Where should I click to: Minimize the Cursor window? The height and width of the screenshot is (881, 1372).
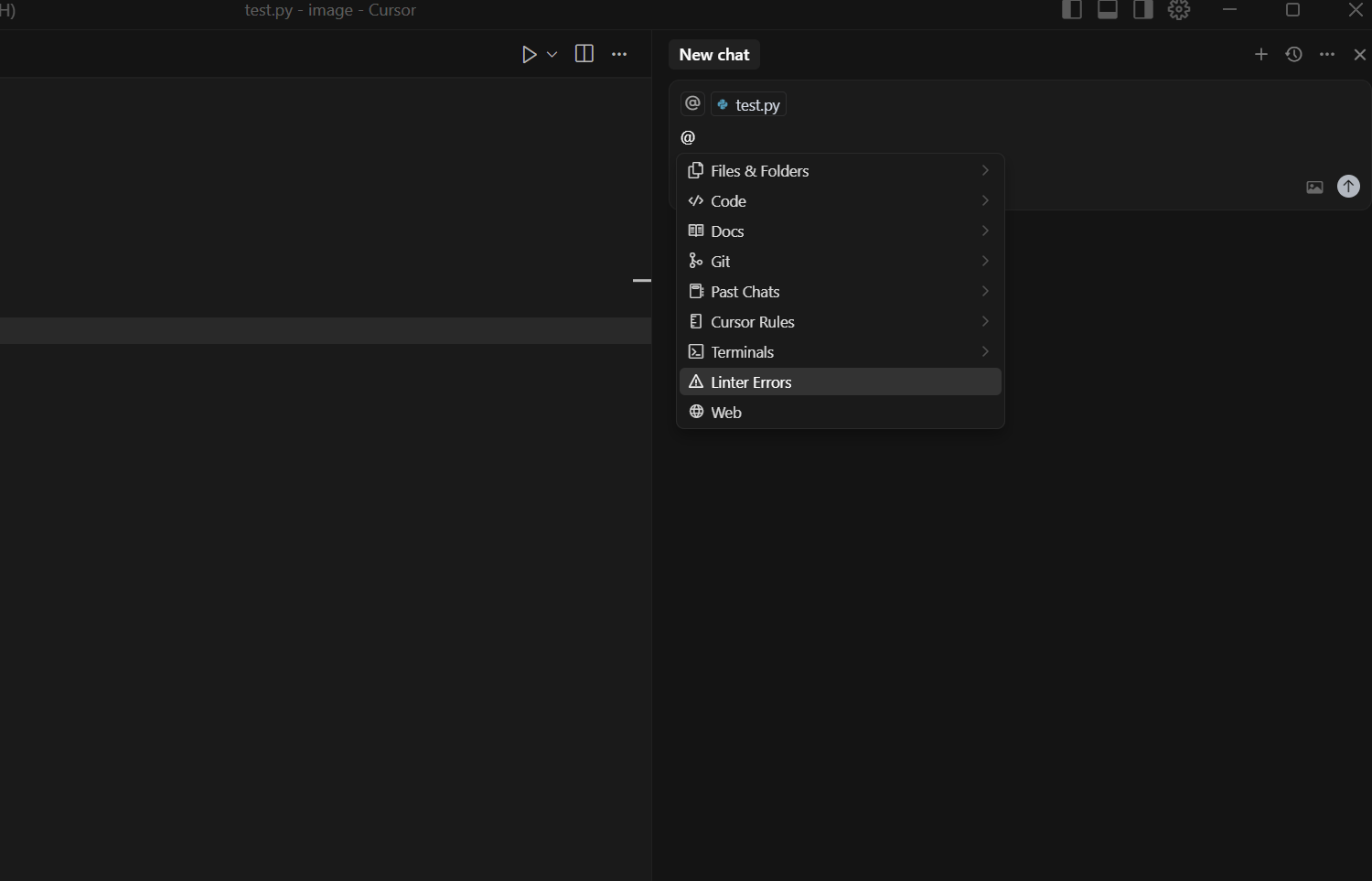pyautogui.click(x=1229, y=10)
